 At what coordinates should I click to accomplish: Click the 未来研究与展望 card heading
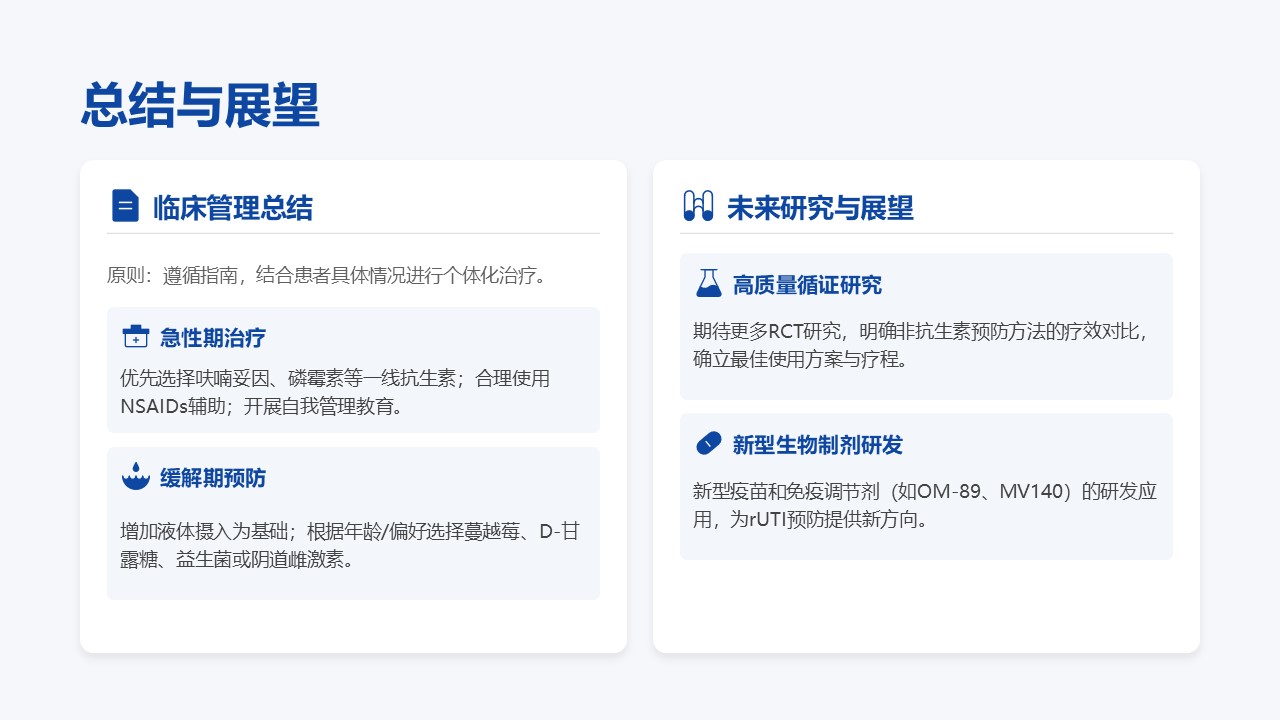[819, 208]
